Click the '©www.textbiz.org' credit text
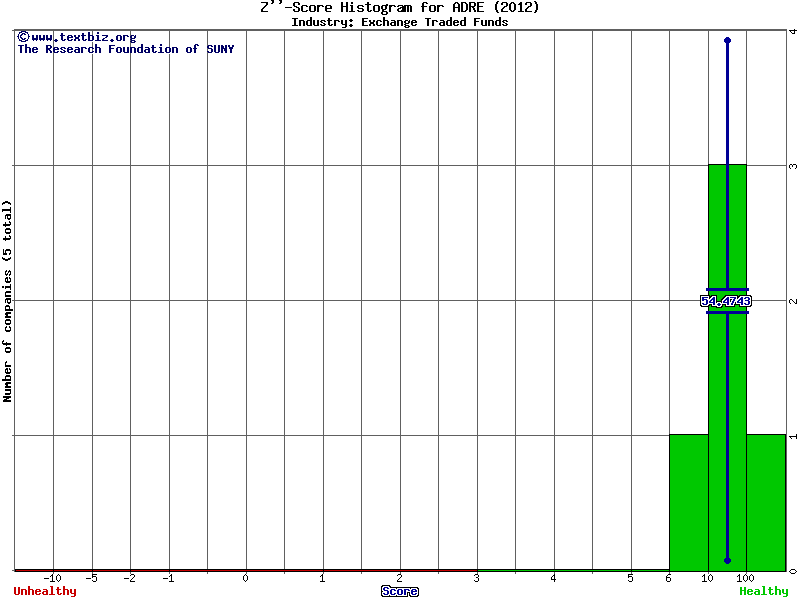Screen dimensions: 800x600 click(77, 37)
